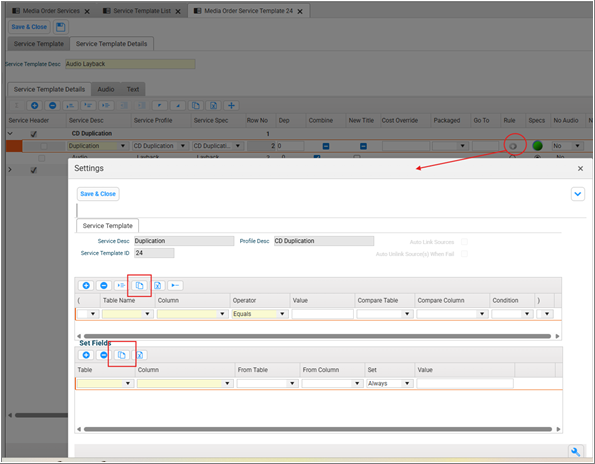595x464 pixels.
Task: Open the Service Profile CD Duplication dropdown
Action: coord(183,146)
